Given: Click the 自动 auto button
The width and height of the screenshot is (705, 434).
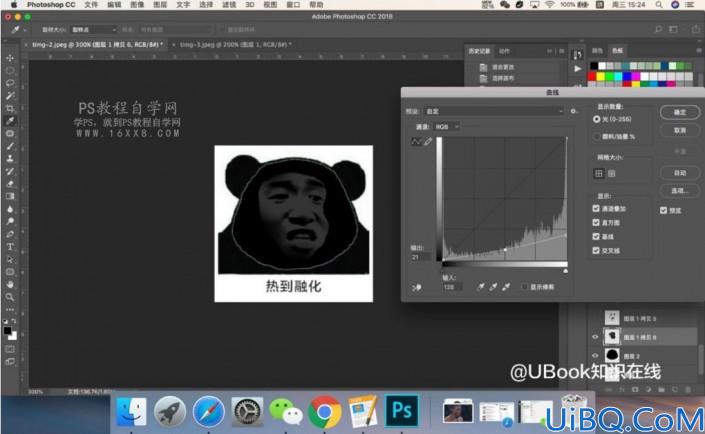Looking at the screenshot, I should tap(680, 173).
